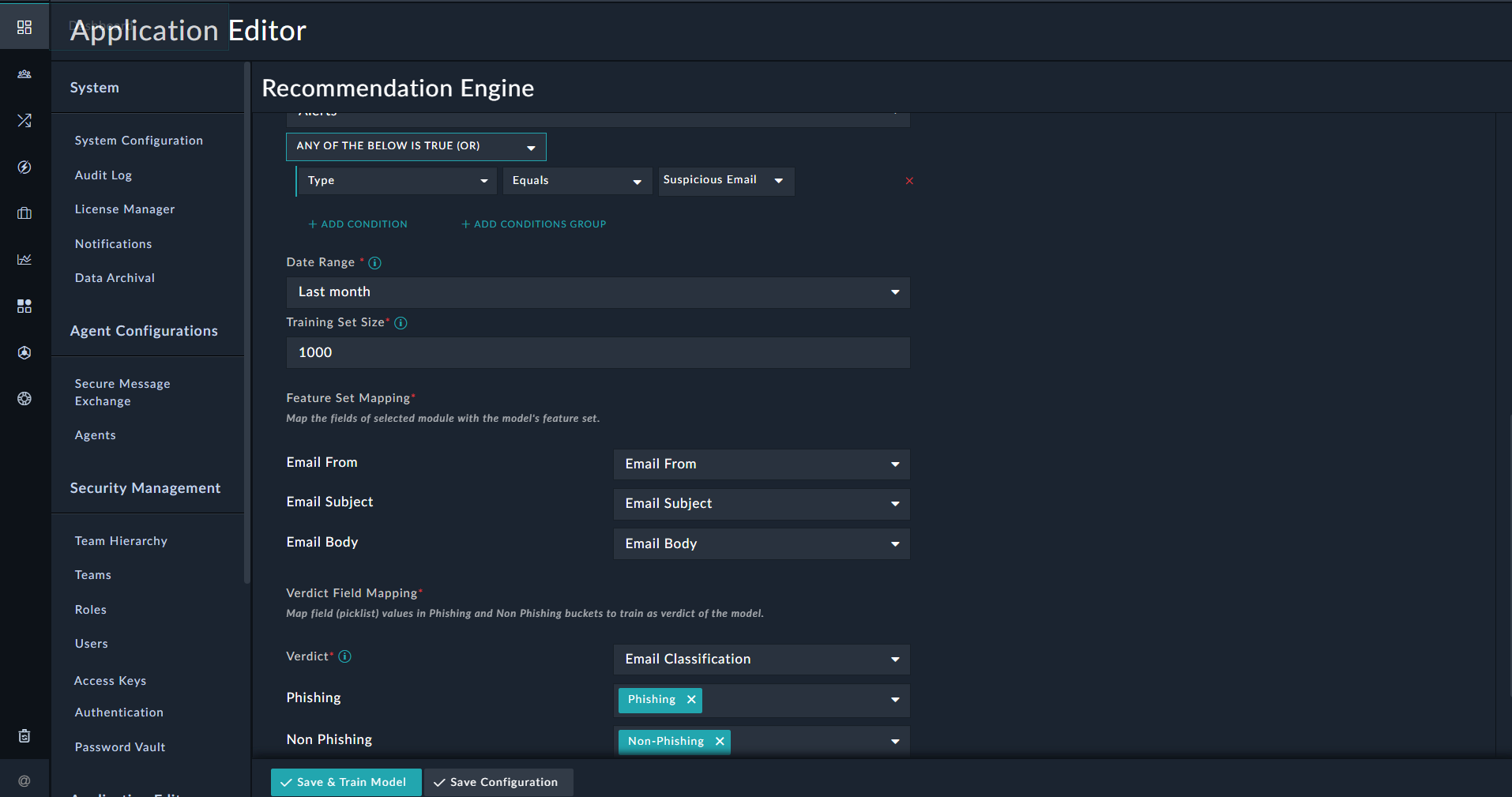The height and width of the screenshot is (797, 1512).
Task: Open the dashboard grid icon in sidebar
Action: point(24,26)
